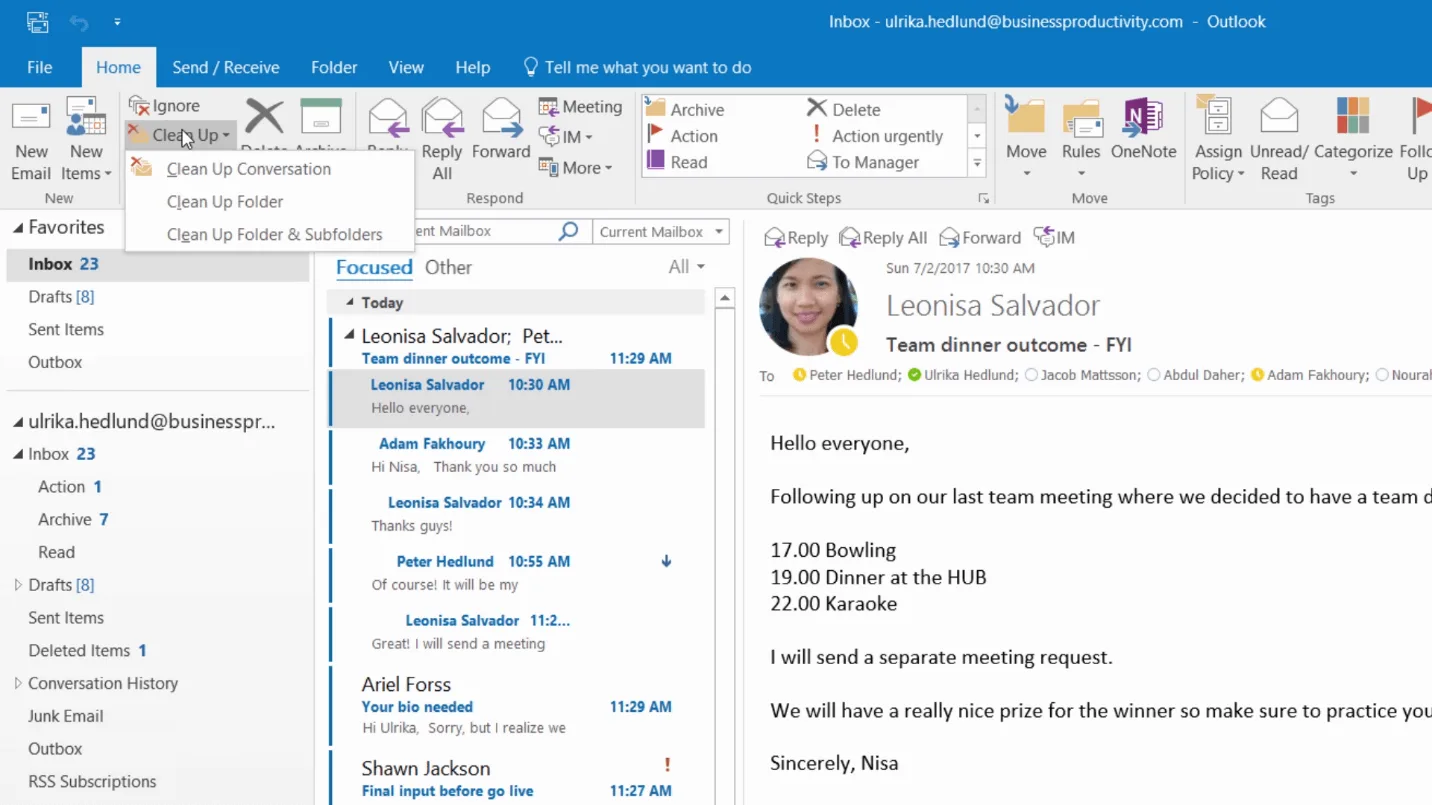This screenshot has width=1432, height=805.
Task: Click the Send/Receive All Folders quick access icon
Action: [x=37, y=22]
